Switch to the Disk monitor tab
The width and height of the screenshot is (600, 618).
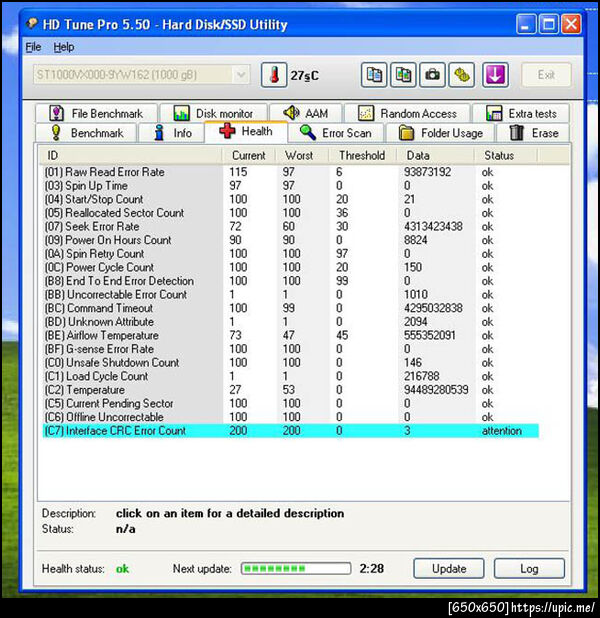pos(214,114)
